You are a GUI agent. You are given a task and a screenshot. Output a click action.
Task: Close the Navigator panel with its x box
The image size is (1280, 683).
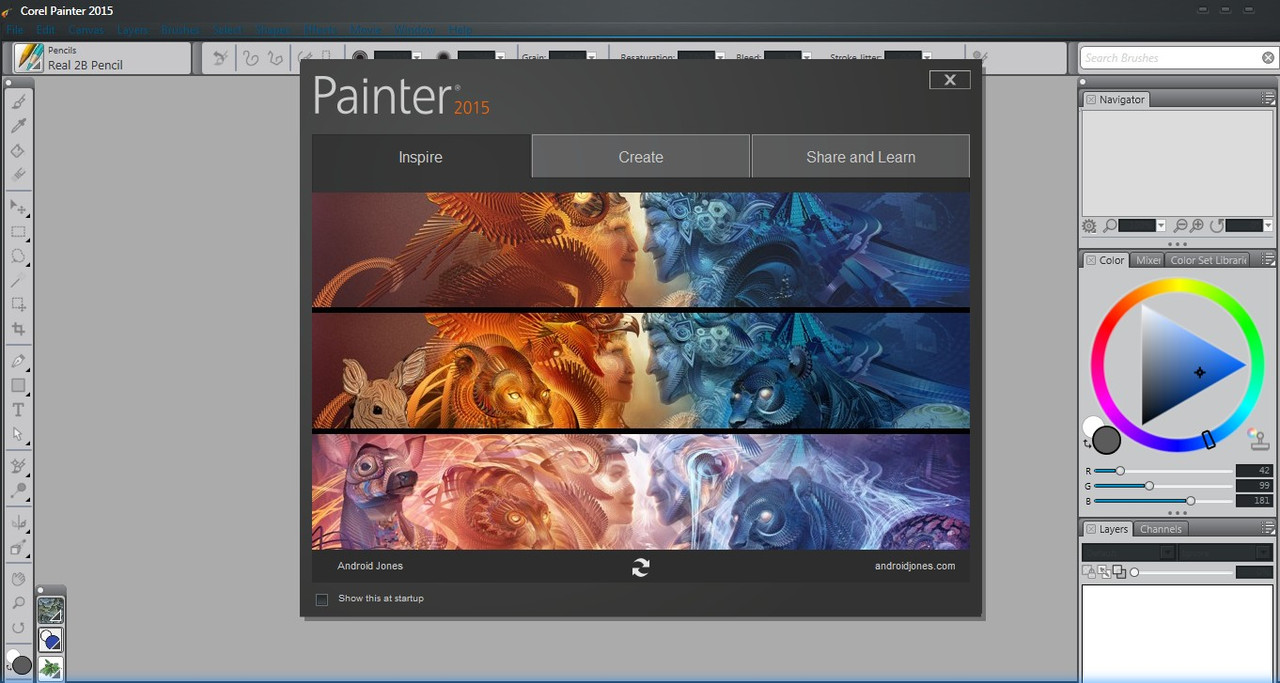(x=1091, y=100)
